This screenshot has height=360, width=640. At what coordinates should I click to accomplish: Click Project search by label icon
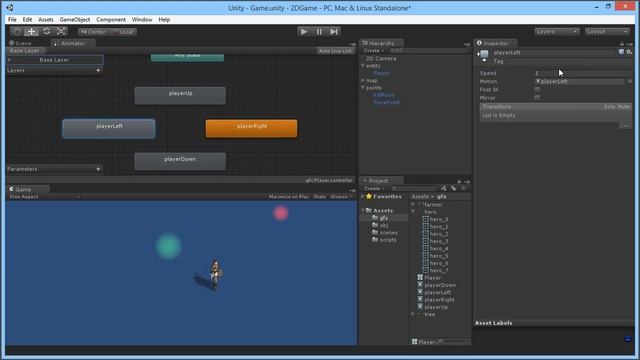point(453,188)
